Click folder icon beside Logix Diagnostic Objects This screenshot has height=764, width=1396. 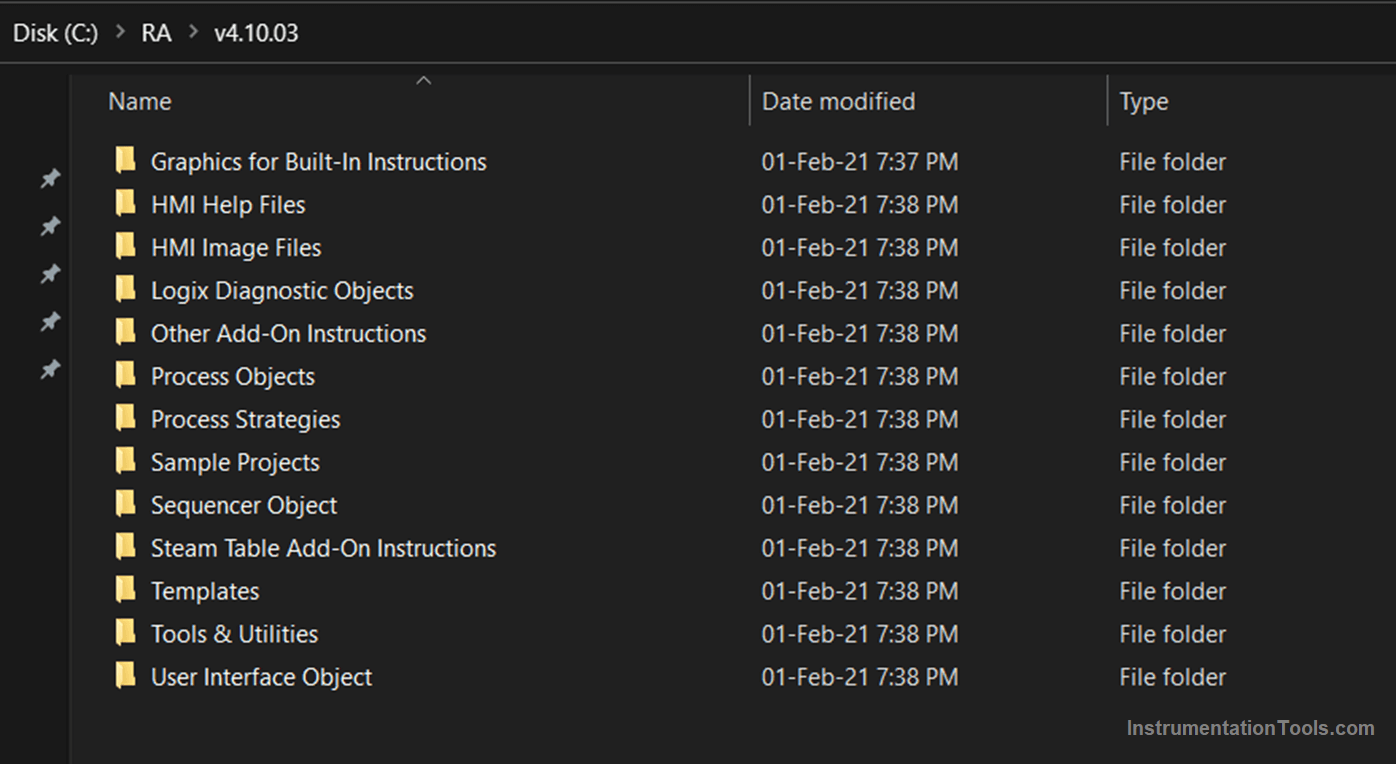125,290
